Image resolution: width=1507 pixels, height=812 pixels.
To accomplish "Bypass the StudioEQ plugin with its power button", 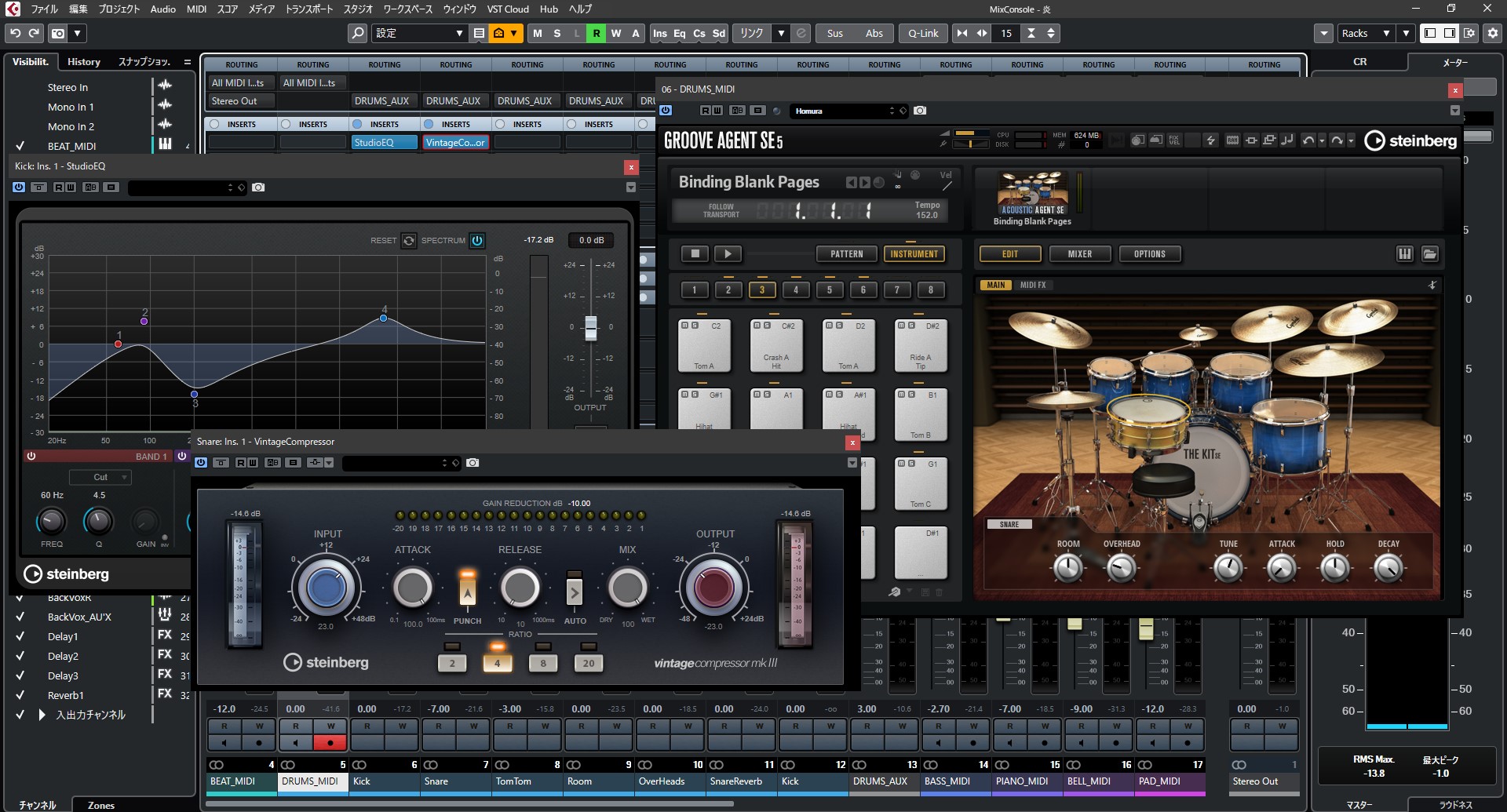I will (x=19, y=188).
